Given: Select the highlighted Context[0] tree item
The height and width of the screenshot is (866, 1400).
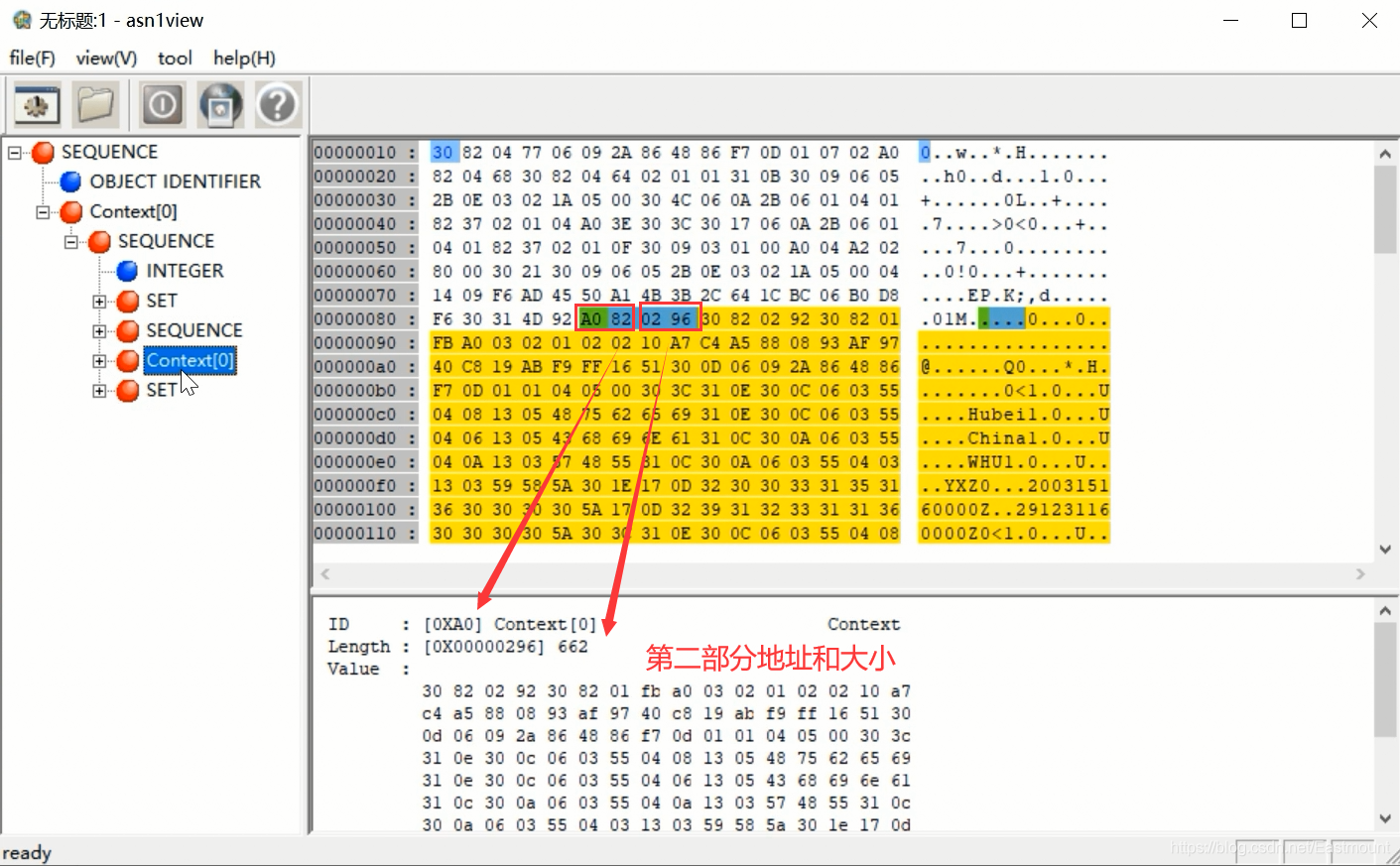Looking at the screenshot, I should click(x=190, y=360).
